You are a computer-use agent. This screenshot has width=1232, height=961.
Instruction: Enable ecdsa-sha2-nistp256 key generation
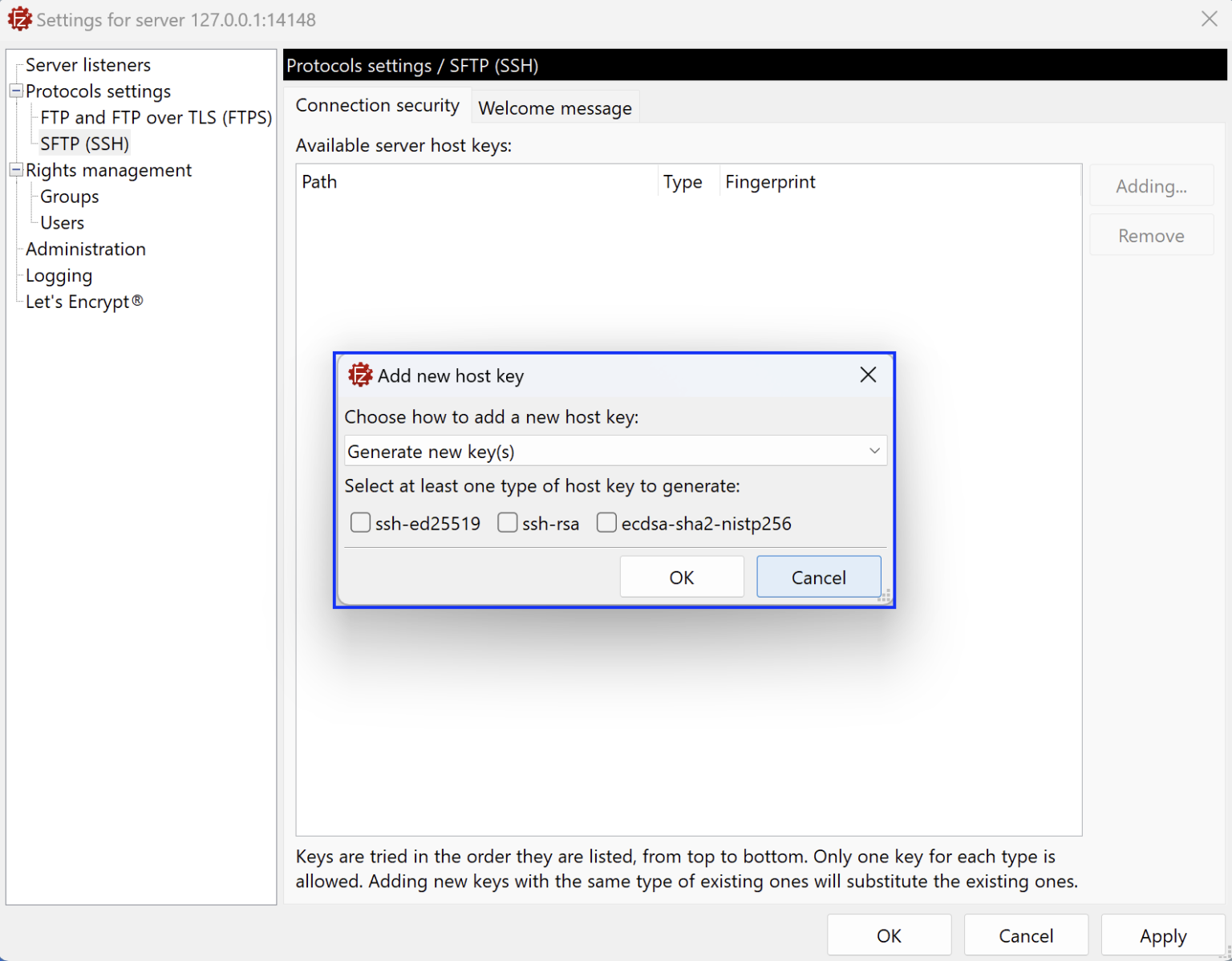click(x=606, y=522)
